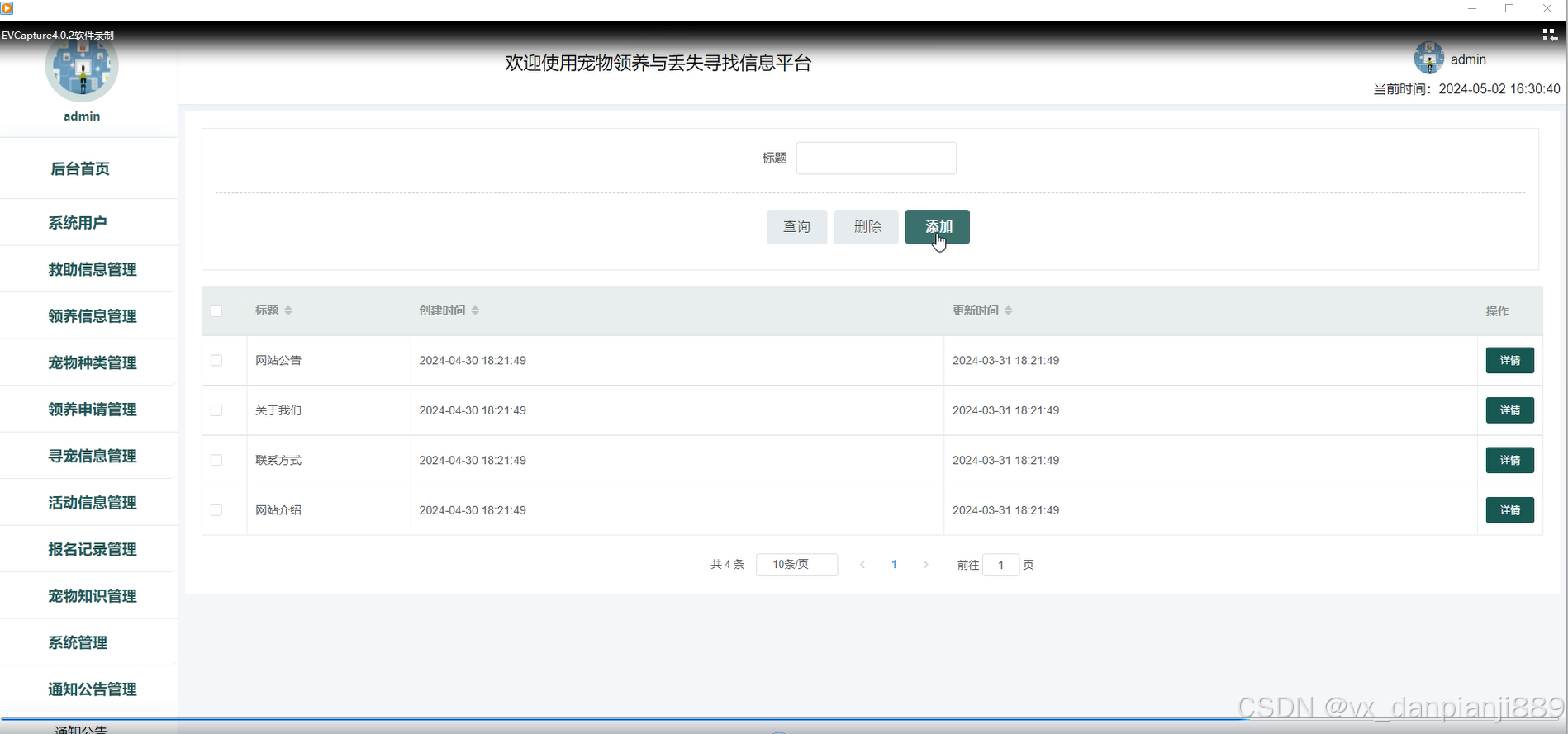Expand 报名记录管理 menu
1568x734 pixels.
88,549
